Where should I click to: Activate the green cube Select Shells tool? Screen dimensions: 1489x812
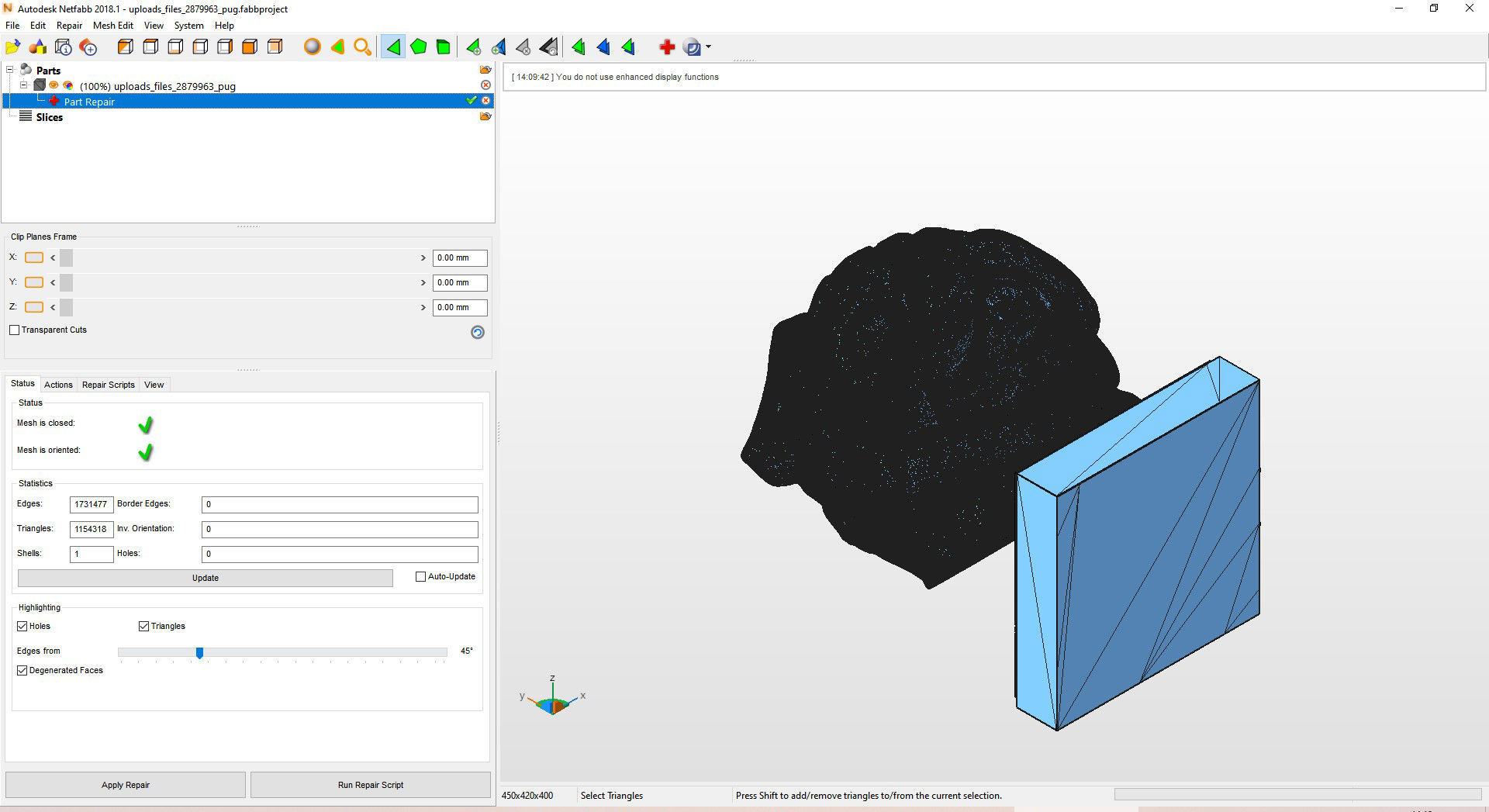tap(443, 47)
